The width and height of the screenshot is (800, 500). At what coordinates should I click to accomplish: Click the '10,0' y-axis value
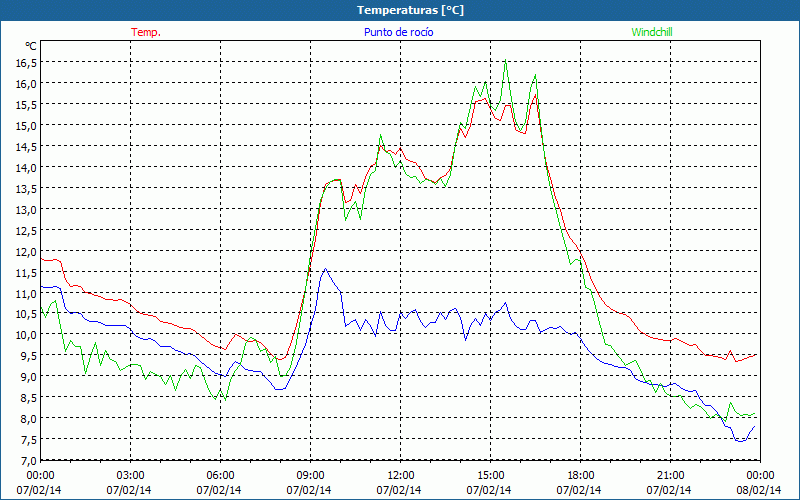27,335
